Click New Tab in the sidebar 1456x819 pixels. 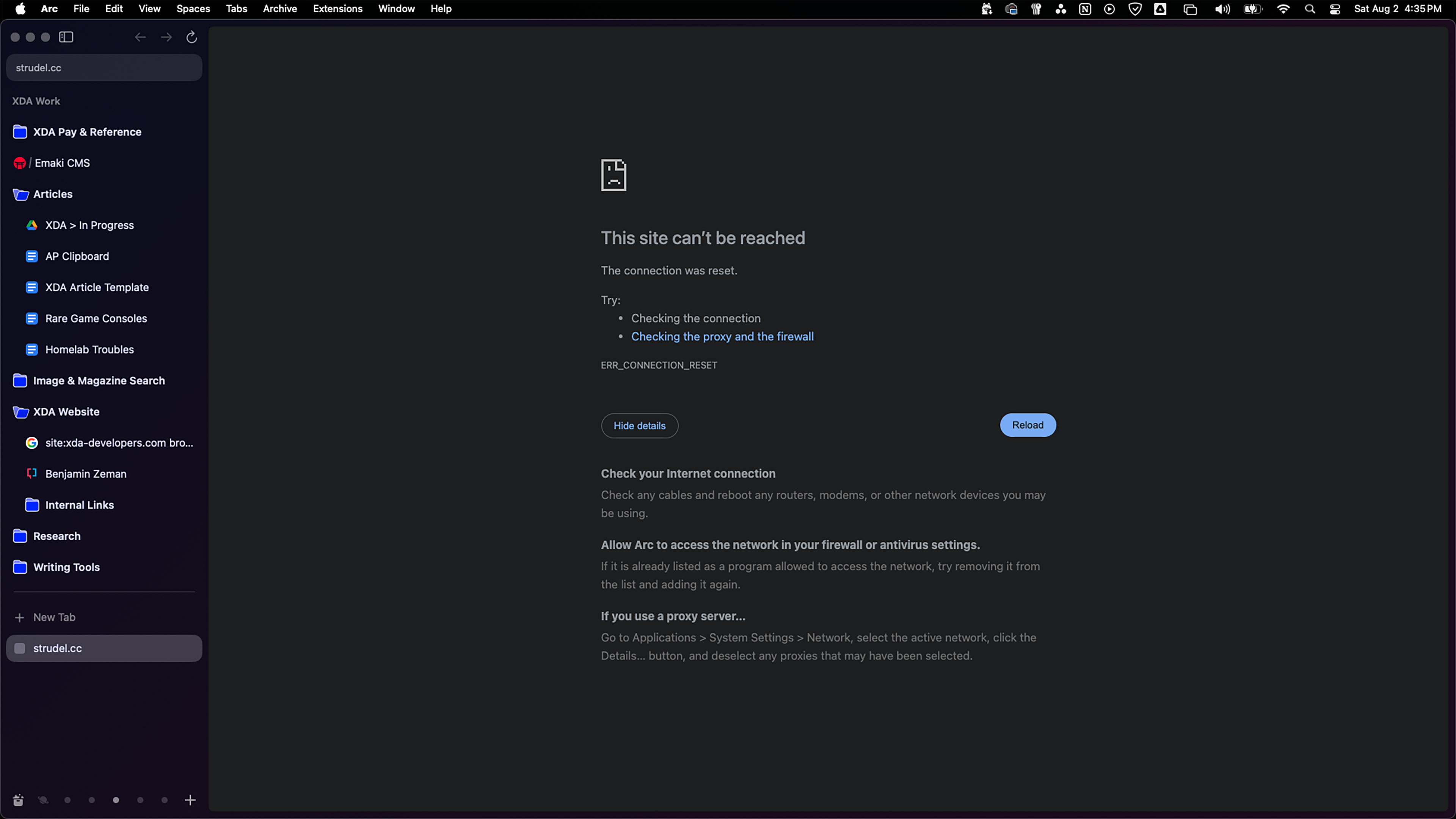104,617
